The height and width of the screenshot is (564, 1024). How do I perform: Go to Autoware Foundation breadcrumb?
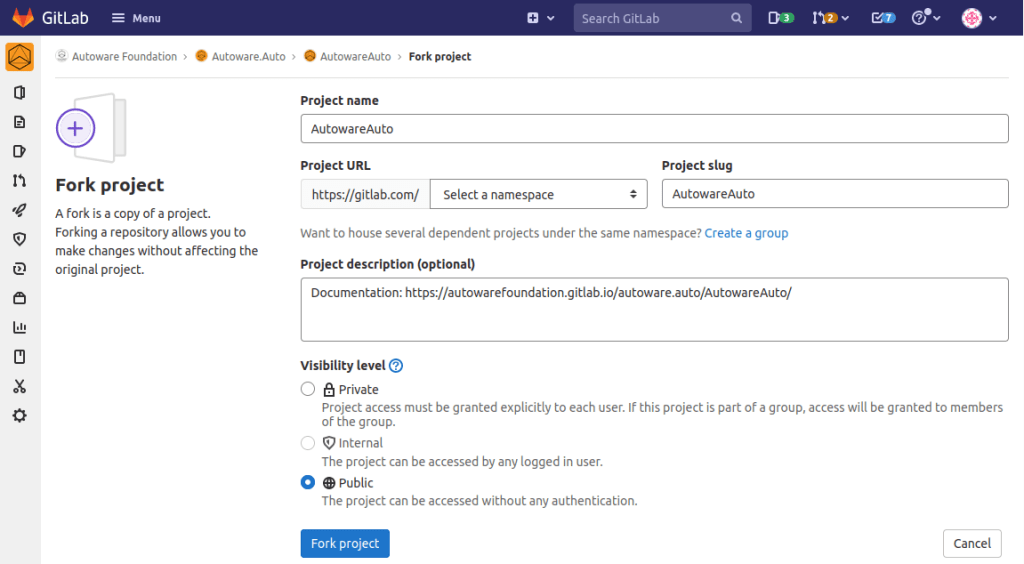(123, 57)
